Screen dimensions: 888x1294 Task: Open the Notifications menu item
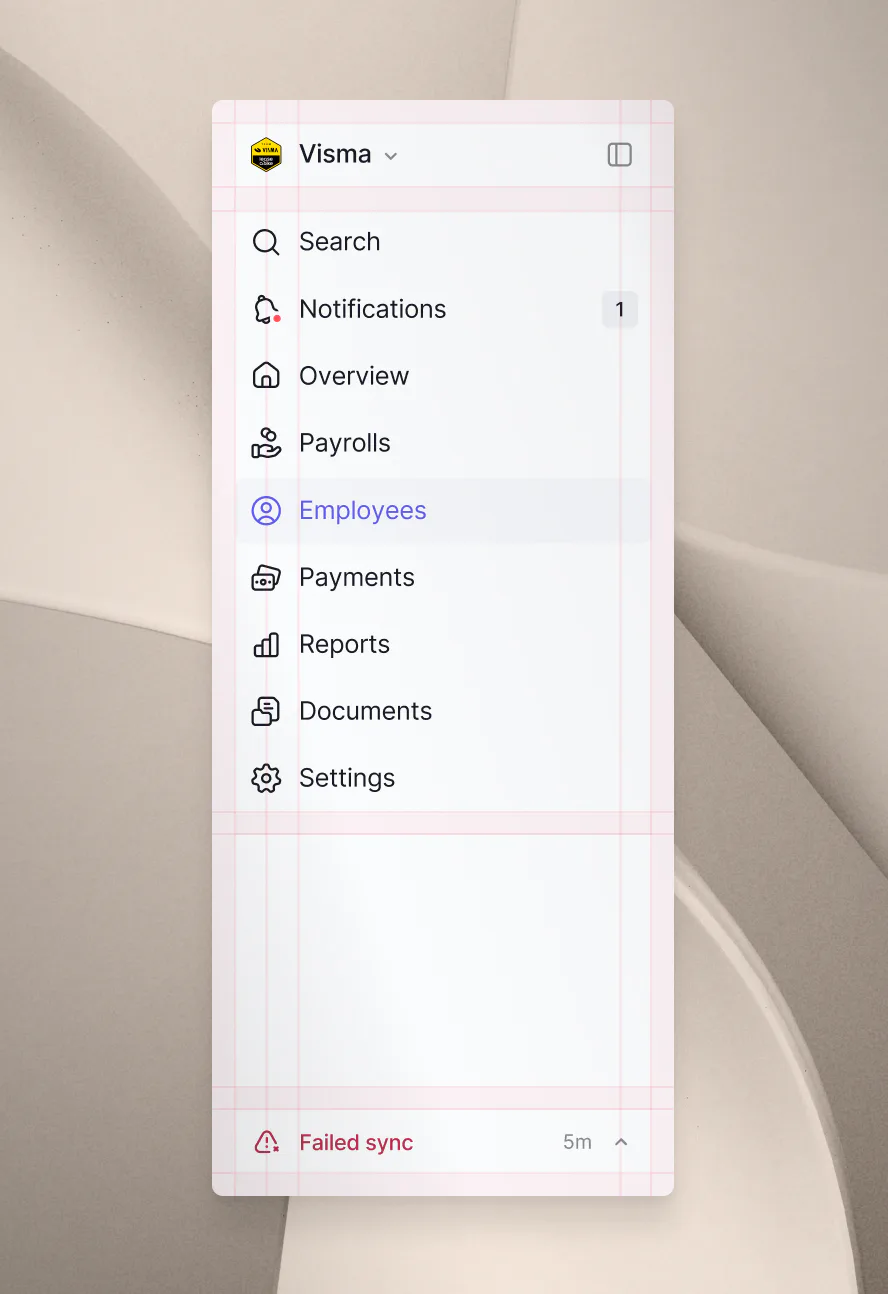tap(443, 309)
